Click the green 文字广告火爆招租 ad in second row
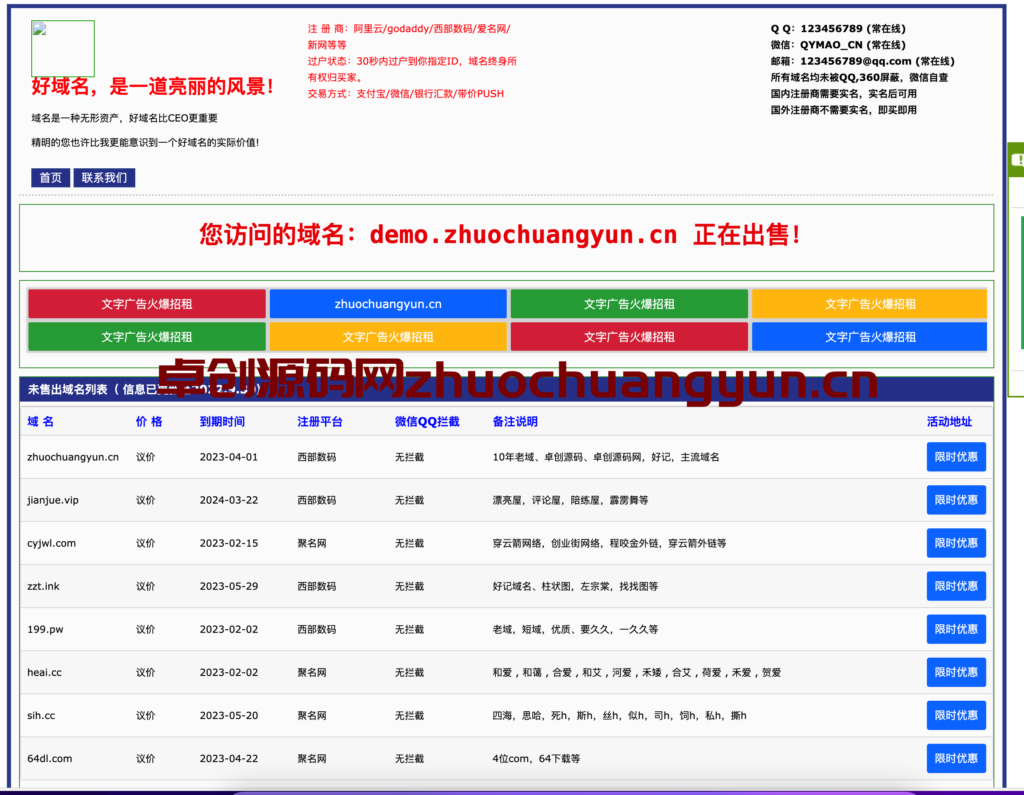Screen dimensions: 1024x795 click(147, 337)
